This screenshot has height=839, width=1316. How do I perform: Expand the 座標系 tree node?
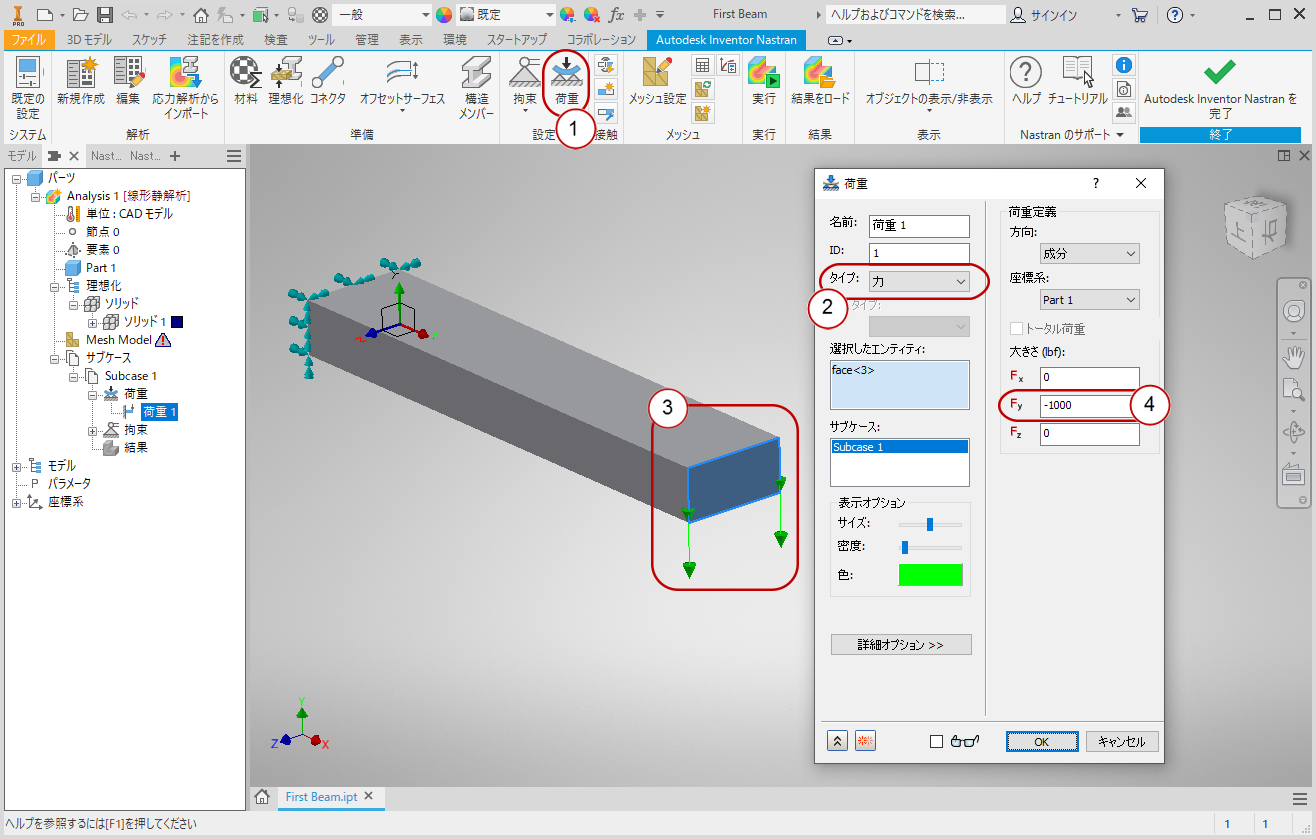point(17,502)
